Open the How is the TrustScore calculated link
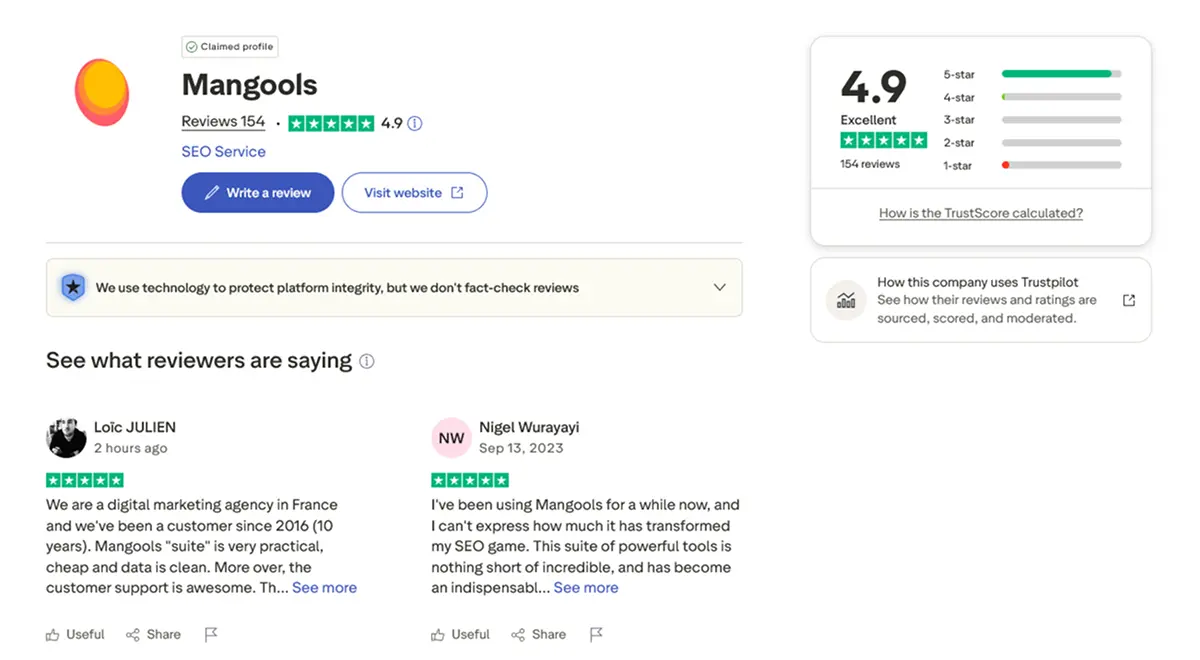 pyautogui.click(x=980, y=213)
